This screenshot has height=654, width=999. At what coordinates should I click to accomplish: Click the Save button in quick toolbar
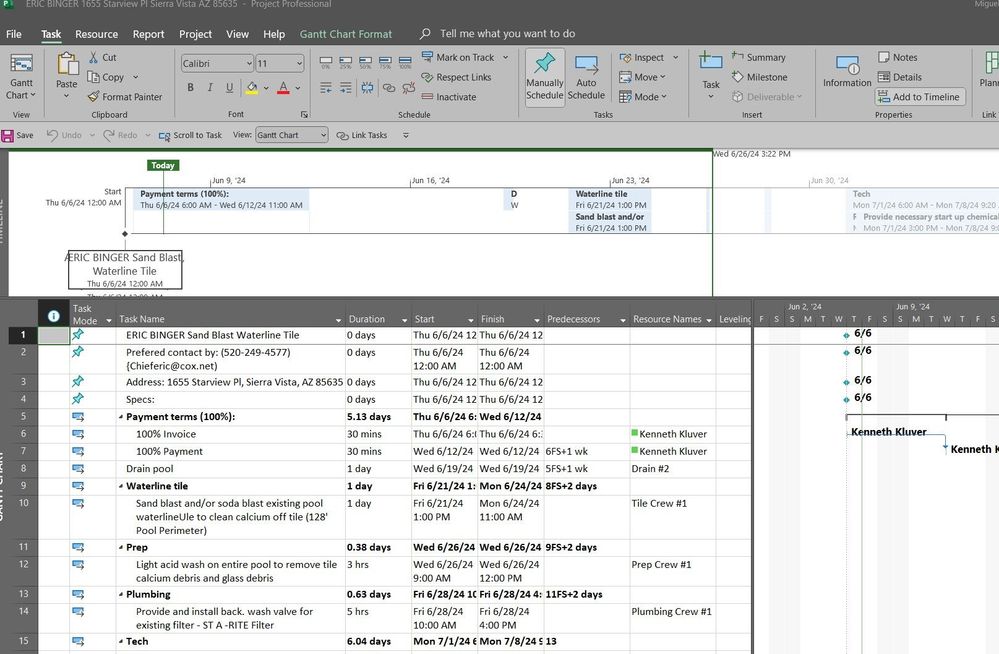17,135
